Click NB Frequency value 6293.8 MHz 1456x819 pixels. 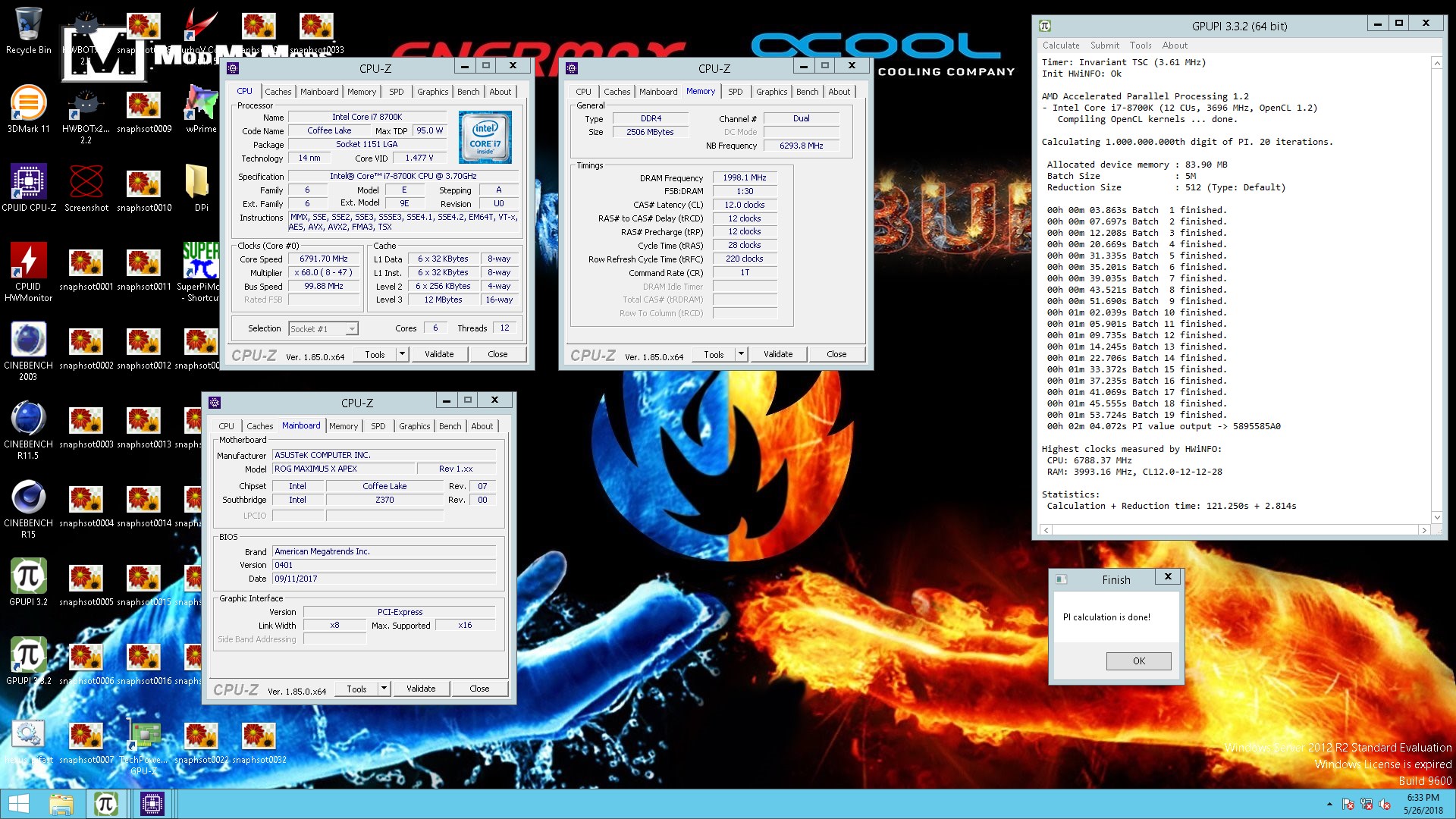pyautogui.click(x=802, y=146)
